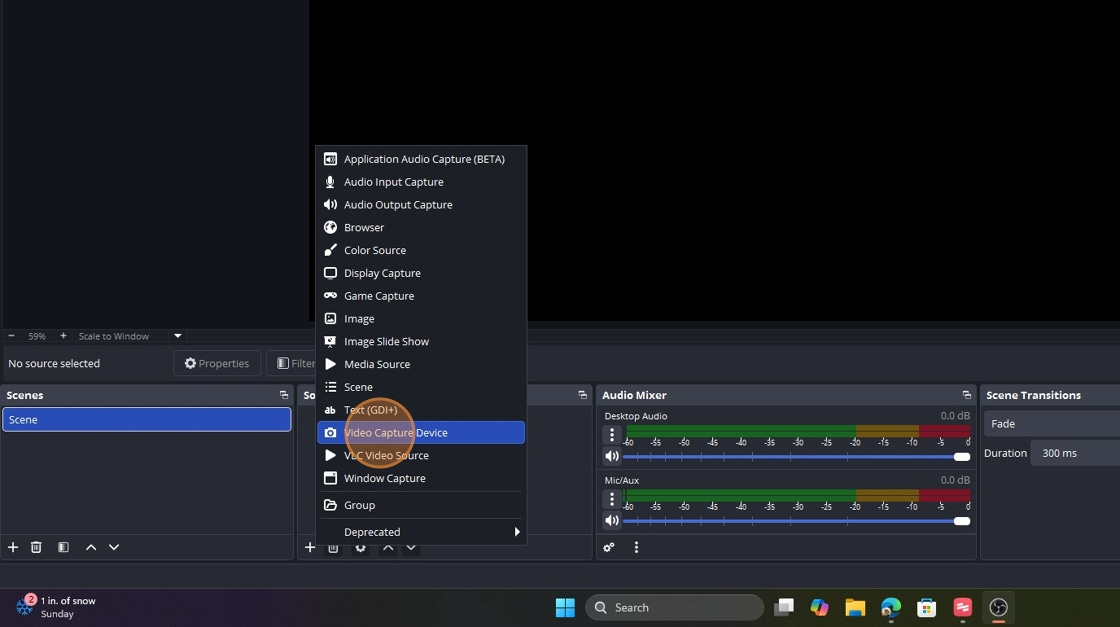The width and height of the screenshot is (1120, 627).
Task: Select Video Capture Device option
Action: (x=421, y=433)
